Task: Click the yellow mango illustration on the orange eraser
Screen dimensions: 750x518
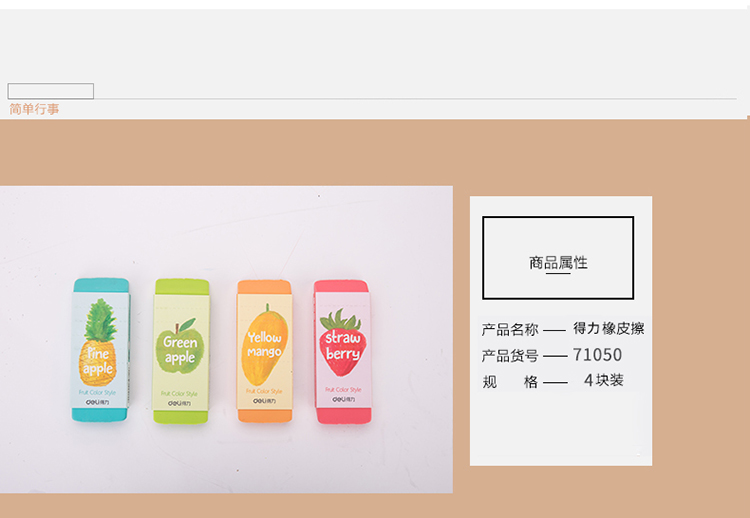Action: pos(264,344)
